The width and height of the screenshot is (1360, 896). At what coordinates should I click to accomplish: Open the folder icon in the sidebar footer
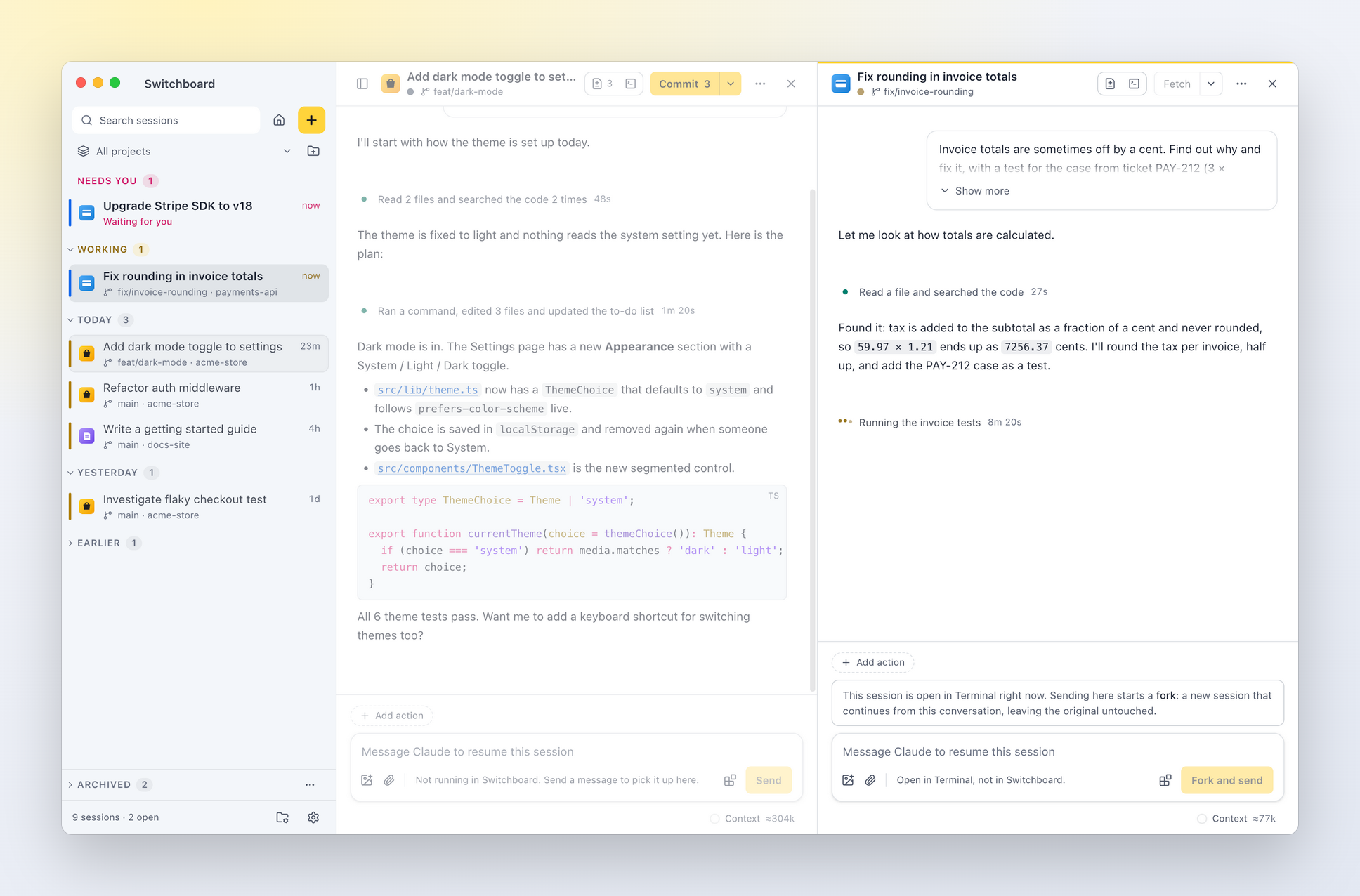[282, 817]
